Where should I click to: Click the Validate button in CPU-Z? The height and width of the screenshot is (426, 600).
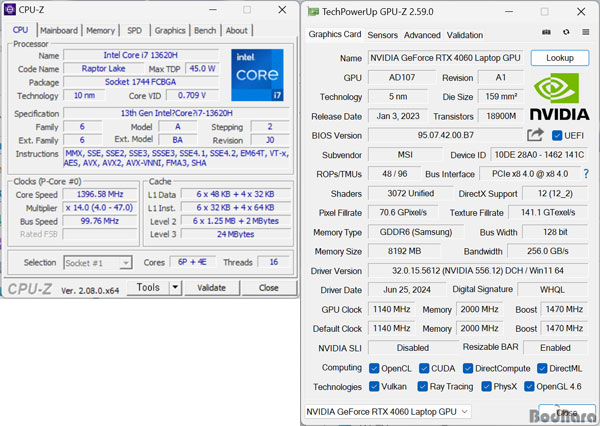click(212, 288)
